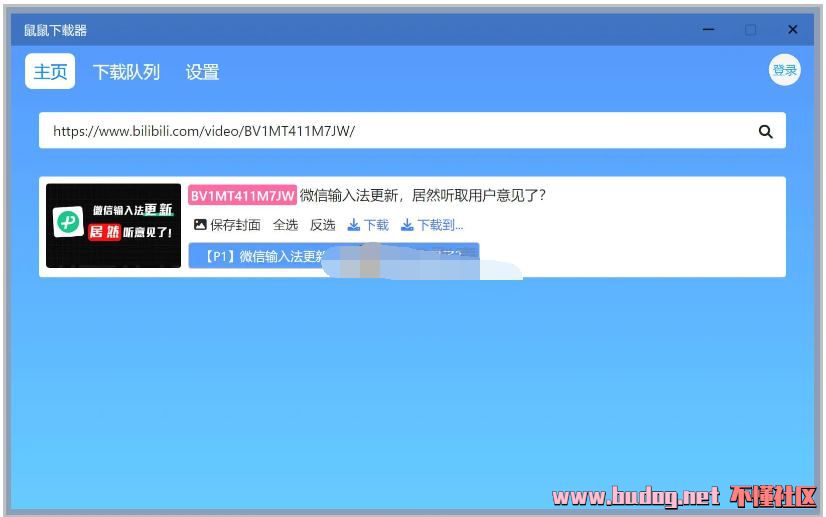Open the 下载队列 tab

click(x=126, y=72)
